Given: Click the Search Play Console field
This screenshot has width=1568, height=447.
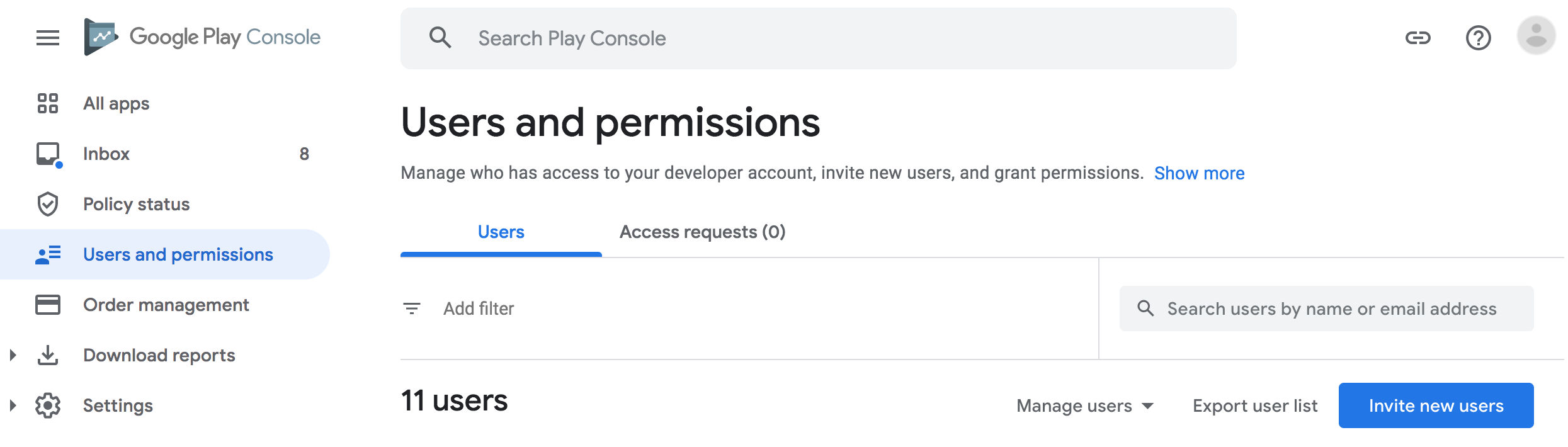Looking at the screenshot, I should (x=819, y=38).
